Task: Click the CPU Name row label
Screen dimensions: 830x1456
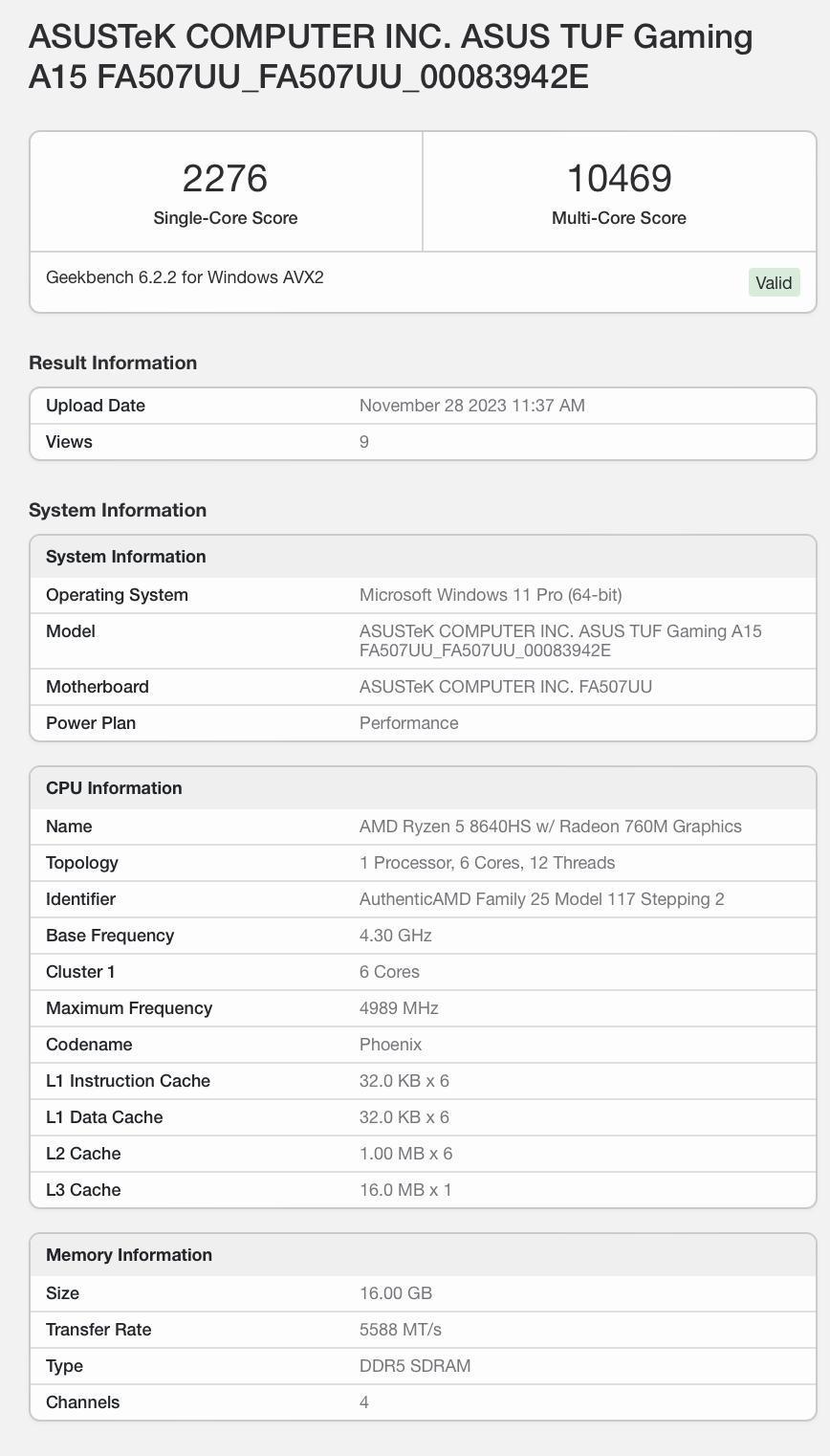Action: (x=69, y=827)
